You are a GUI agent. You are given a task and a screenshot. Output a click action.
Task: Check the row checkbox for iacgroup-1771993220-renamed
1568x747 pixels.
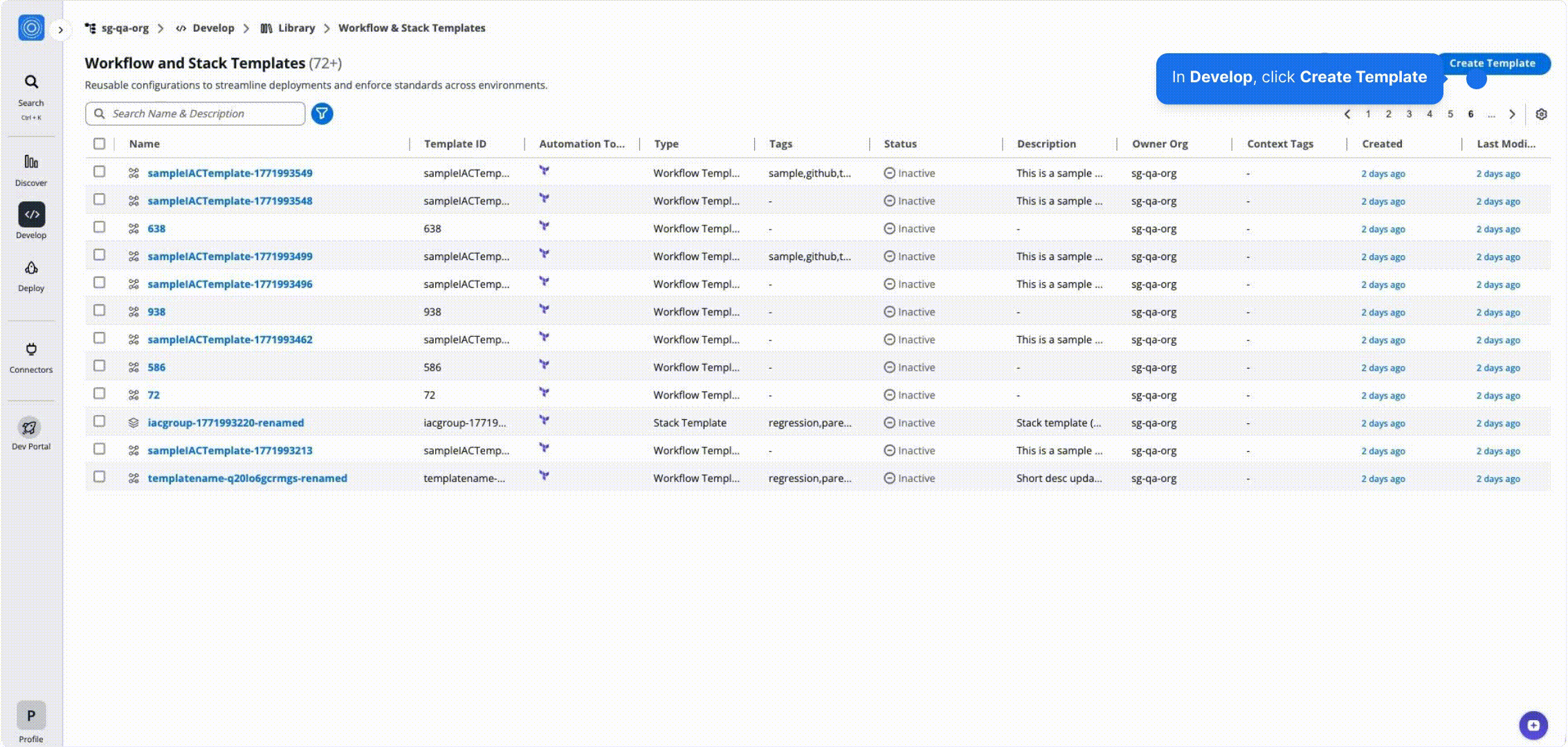(99, 421)
